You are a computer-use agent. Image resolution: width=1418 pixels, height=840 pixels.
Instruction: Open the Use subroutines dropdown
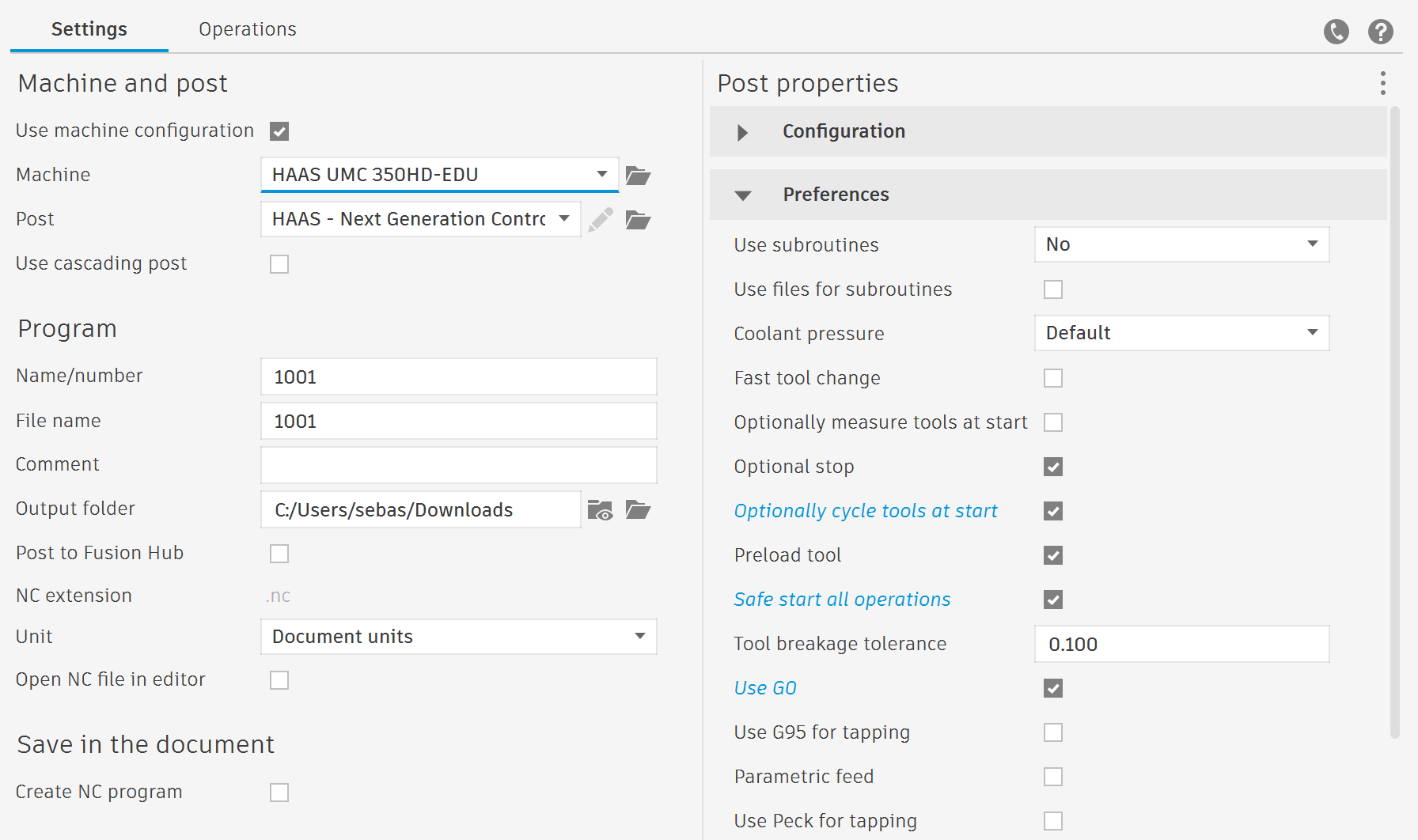point(1182,244)
